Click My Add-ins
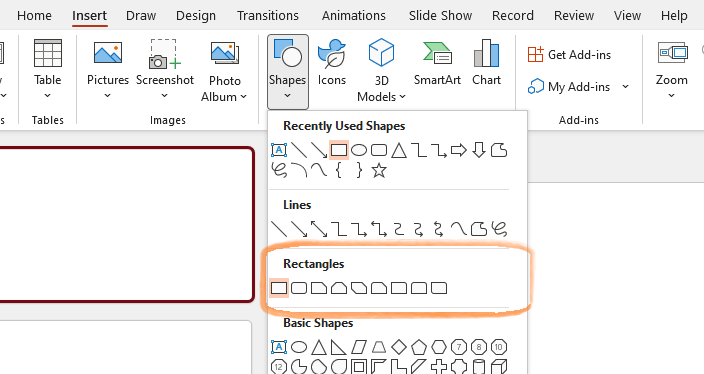 [x=569, y=86]
